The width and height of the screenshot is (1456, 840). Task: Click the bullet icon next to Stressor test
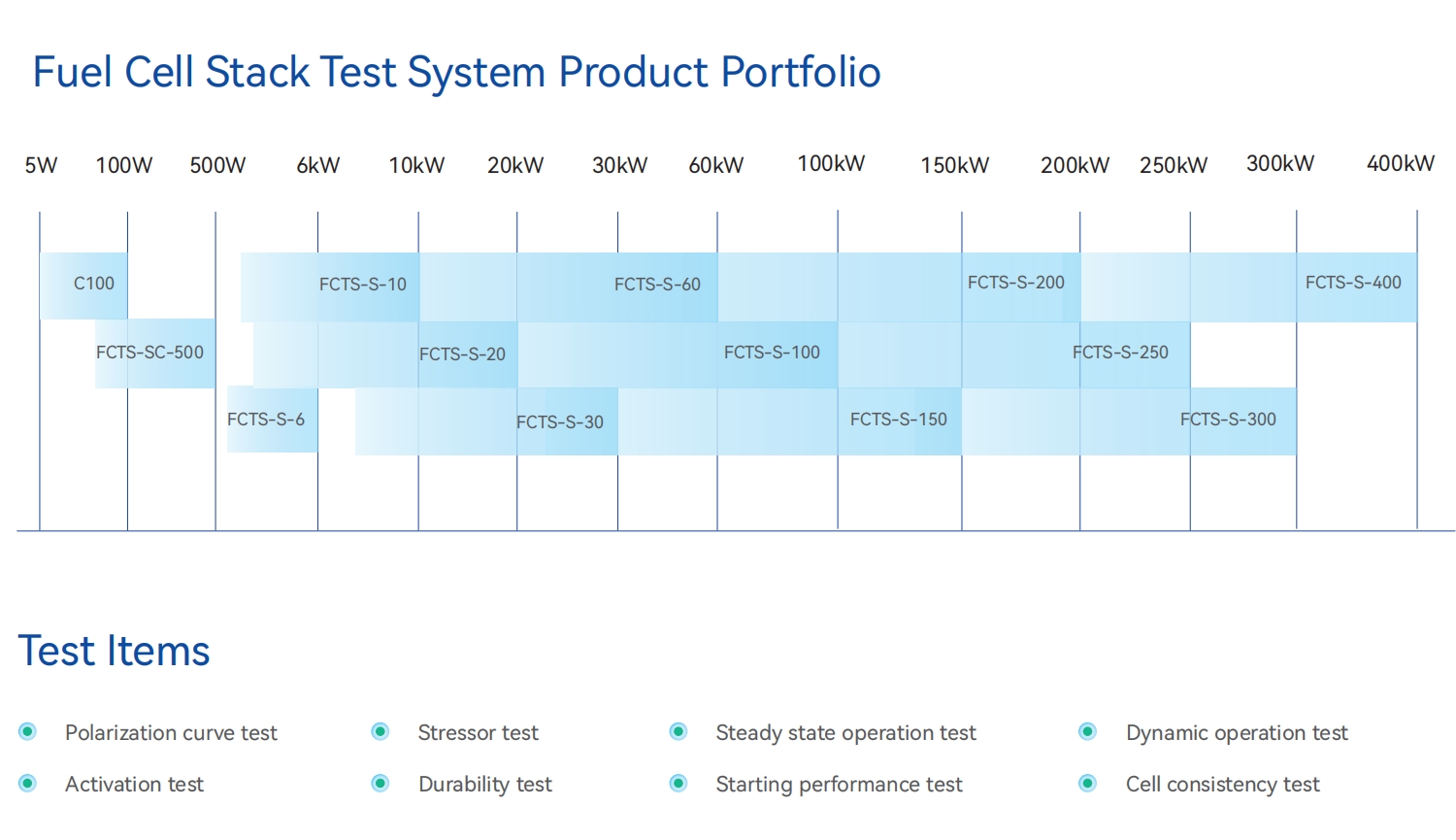(x=381, y=732)
